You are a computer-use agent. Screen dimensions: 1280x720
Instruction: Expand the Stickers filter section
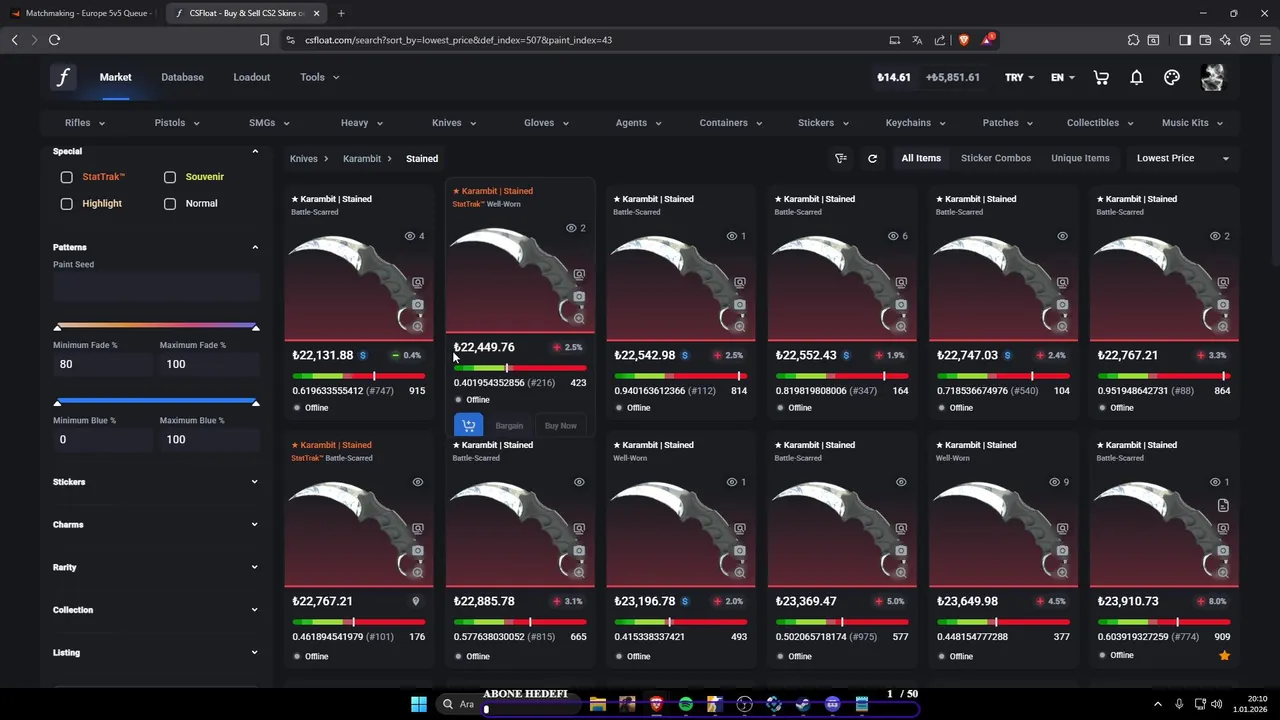(155, 482)
